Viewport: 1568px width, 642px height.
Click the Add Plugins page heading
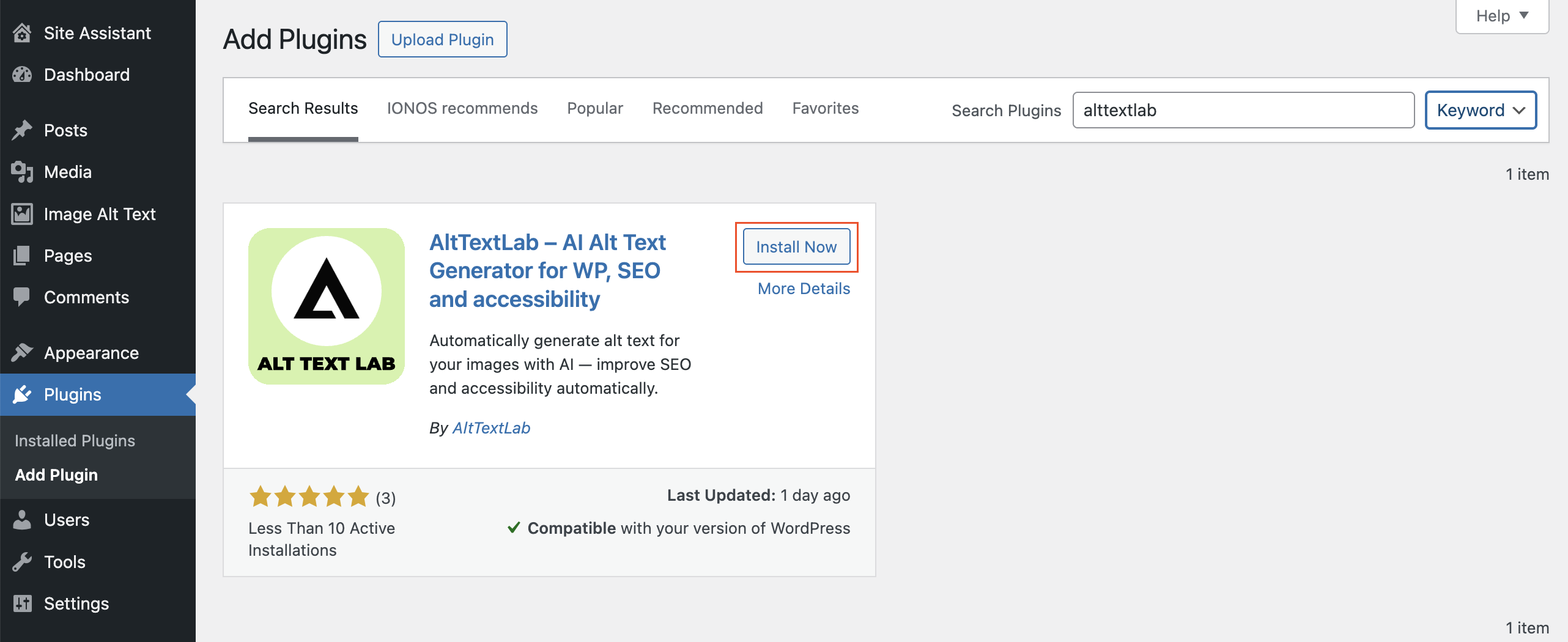point(295,40)
